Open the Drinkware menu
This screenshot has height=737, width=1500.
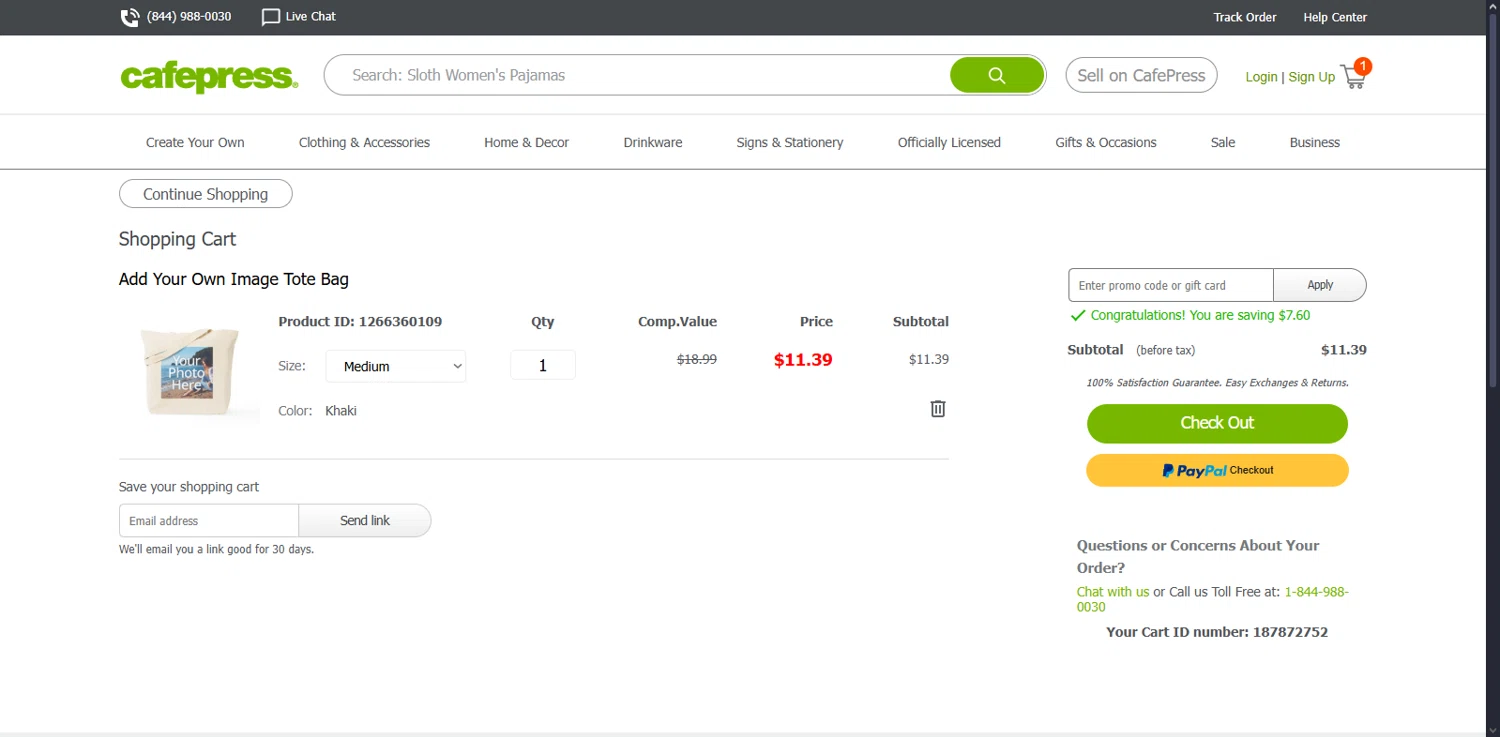(x=653, y=142)
